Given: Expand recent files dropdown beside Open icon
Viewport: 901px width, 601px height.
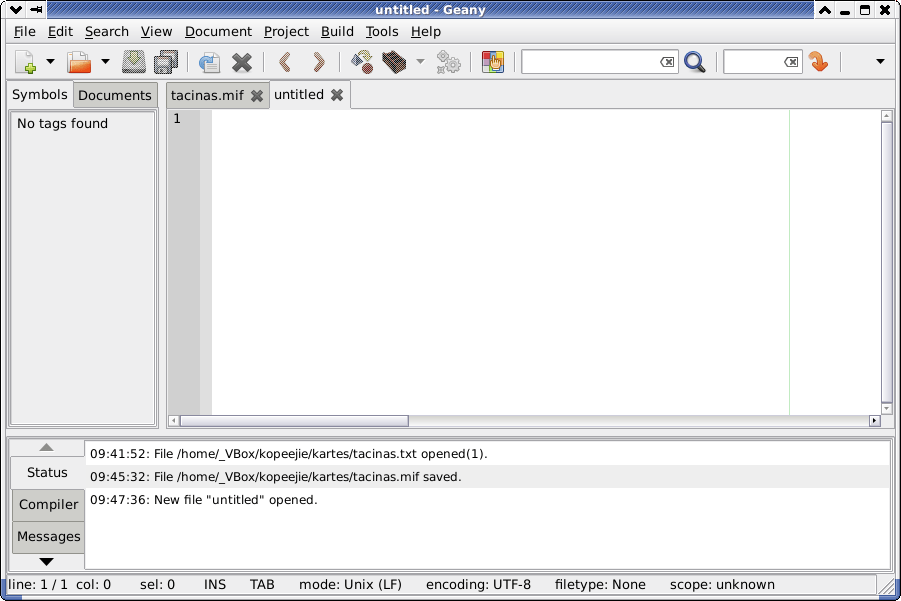Looking at the screenshot, I should (105, 61).
